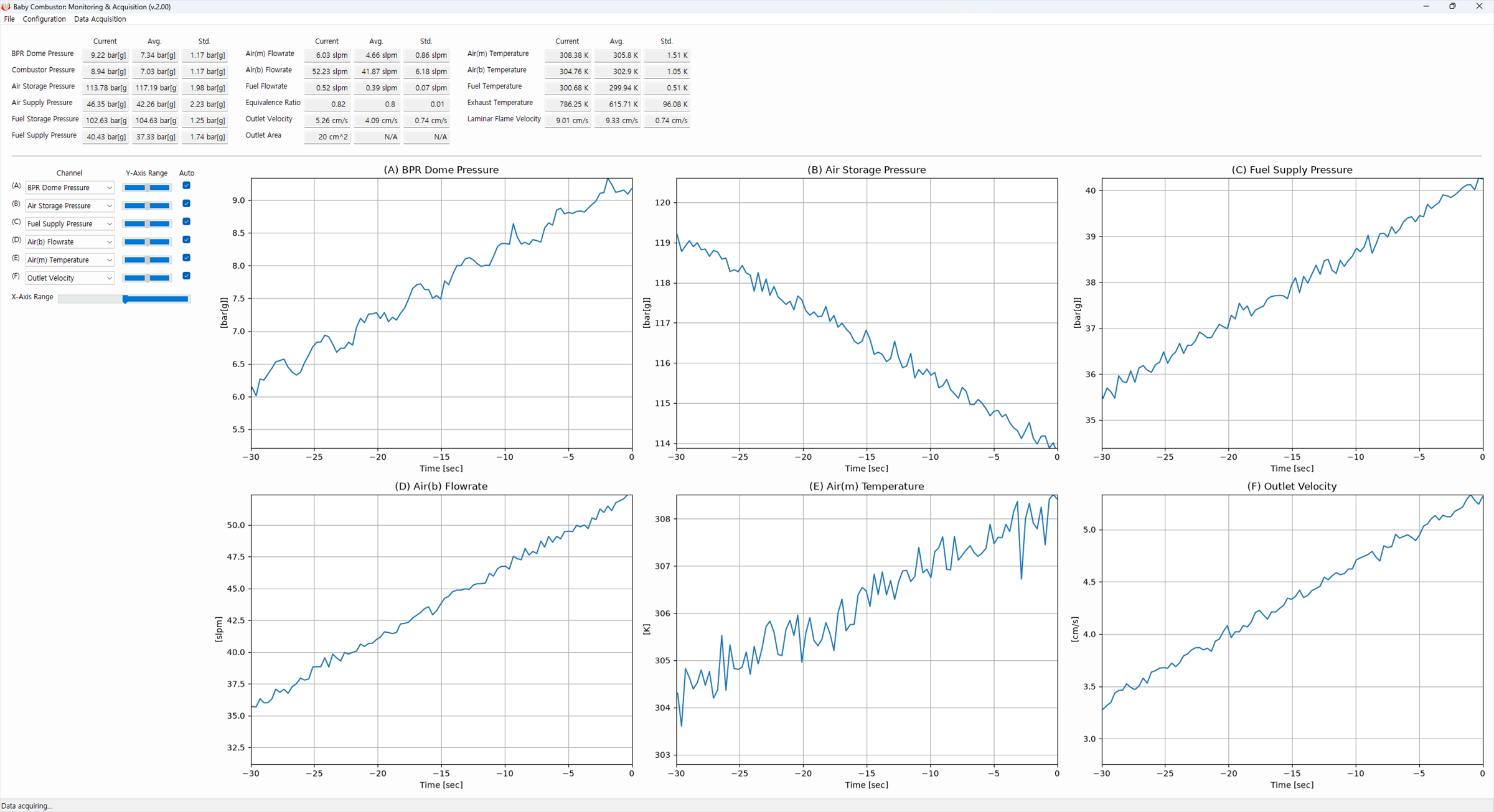This screenshot has width=1494, height=812.
Task: Click Air(b) Flowrate current value 52.23 slpm
Action: [327, 72]
